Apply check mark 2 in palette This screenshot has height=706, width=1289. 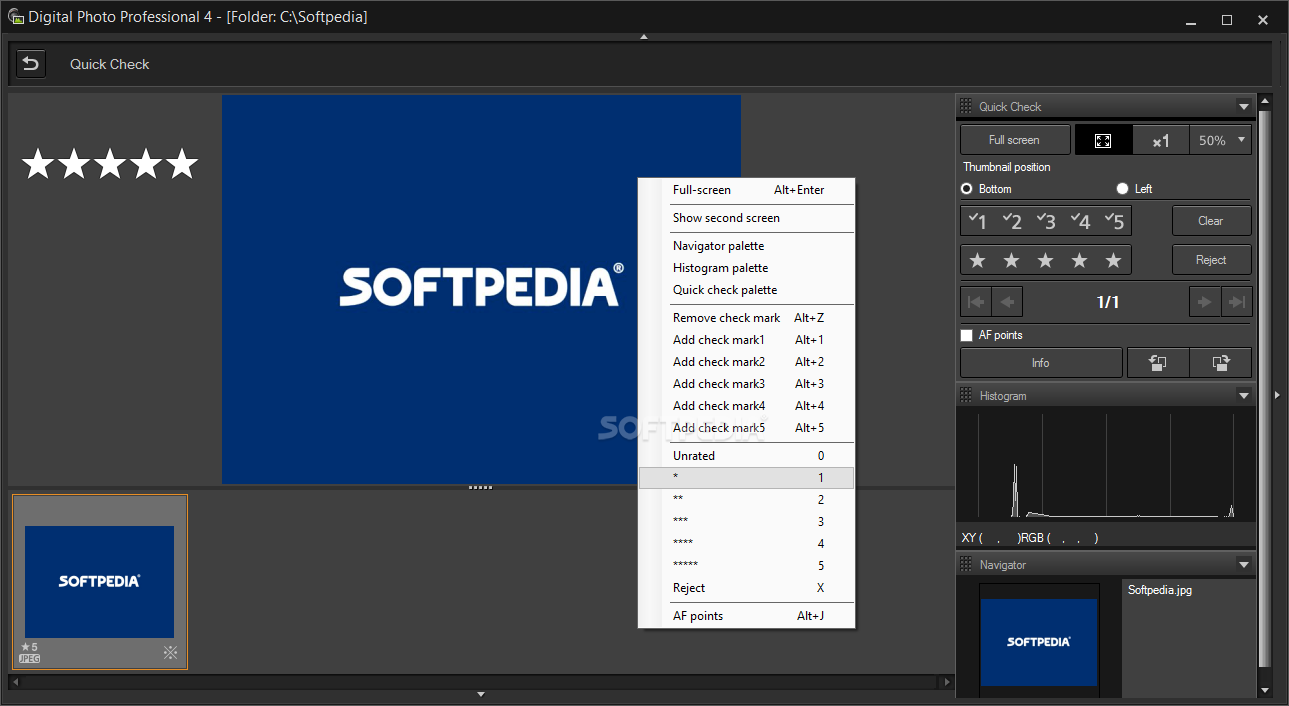(x=1012, y=221)
